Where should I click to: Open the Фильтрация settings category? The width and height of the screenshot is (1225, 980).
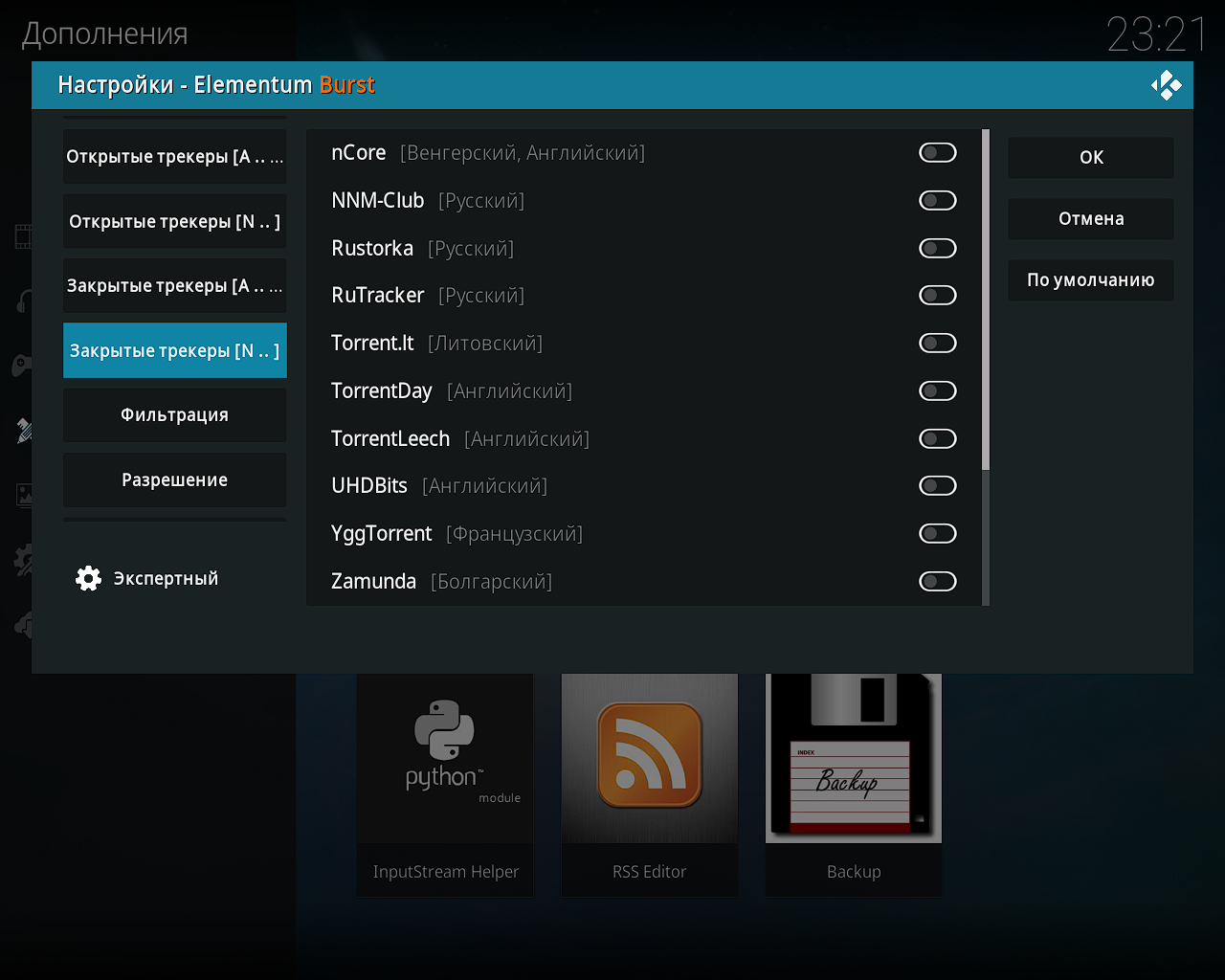point(175,415)
